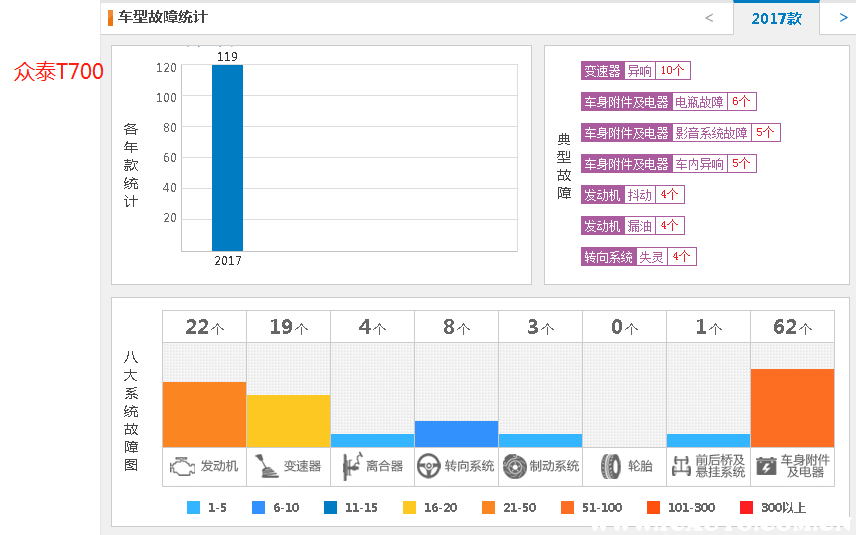Click the orange 车身附件及电器 fault bar
The image size is (856, 535).
pos(793,408)
